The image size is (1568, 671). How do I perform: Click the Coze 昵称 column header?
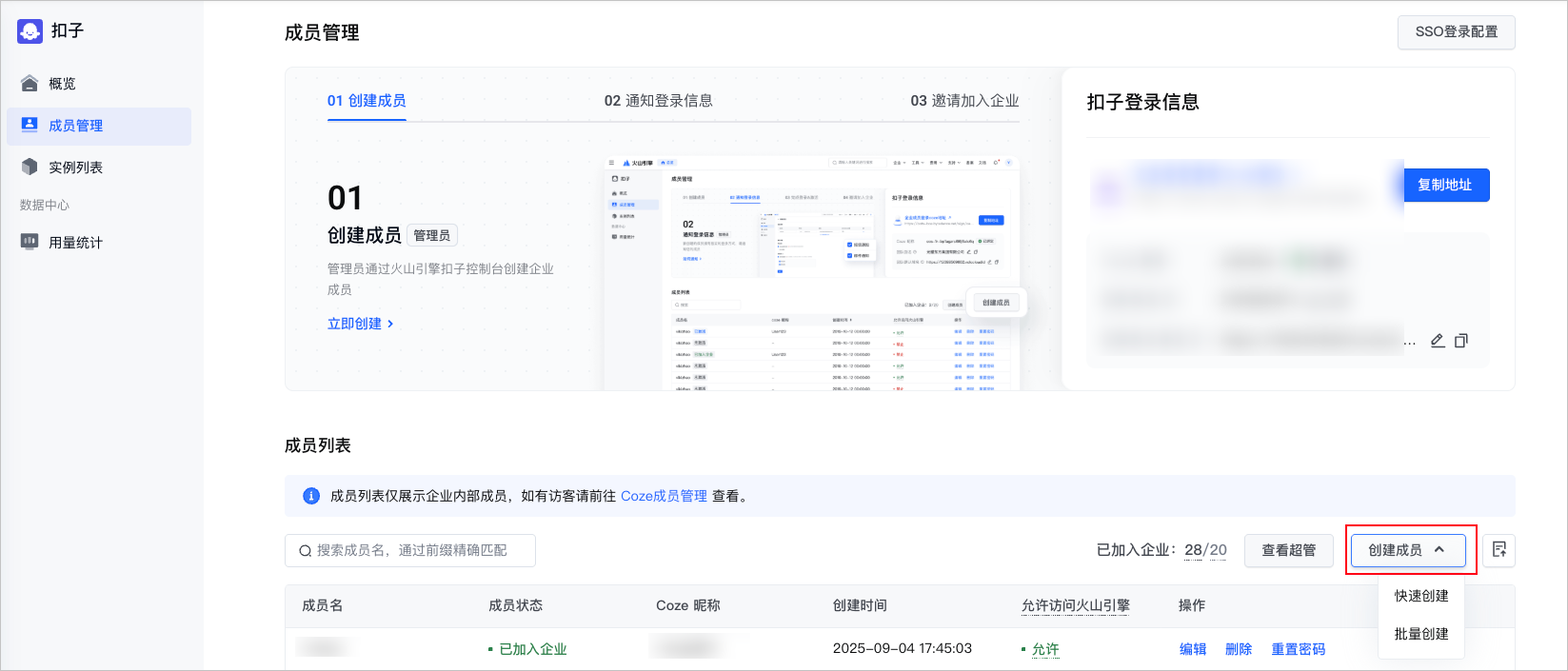click(688, 605)
